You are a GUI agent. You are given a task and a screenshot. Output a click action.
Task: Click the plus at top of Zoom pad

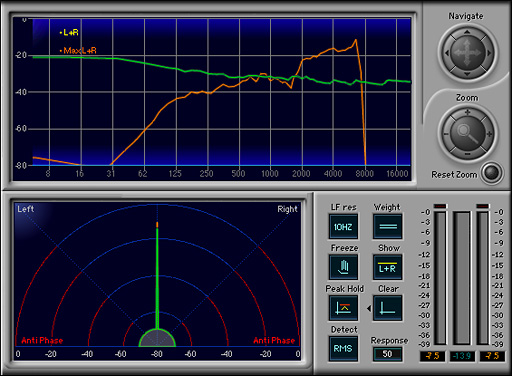(468, 112)
